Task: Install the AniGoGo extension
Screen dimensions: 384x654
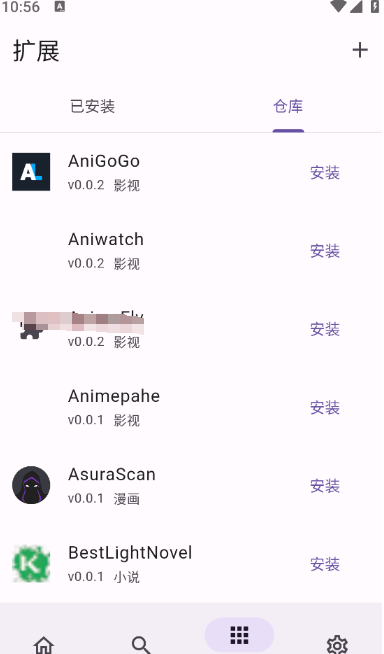Action: [x=325, y=172]
